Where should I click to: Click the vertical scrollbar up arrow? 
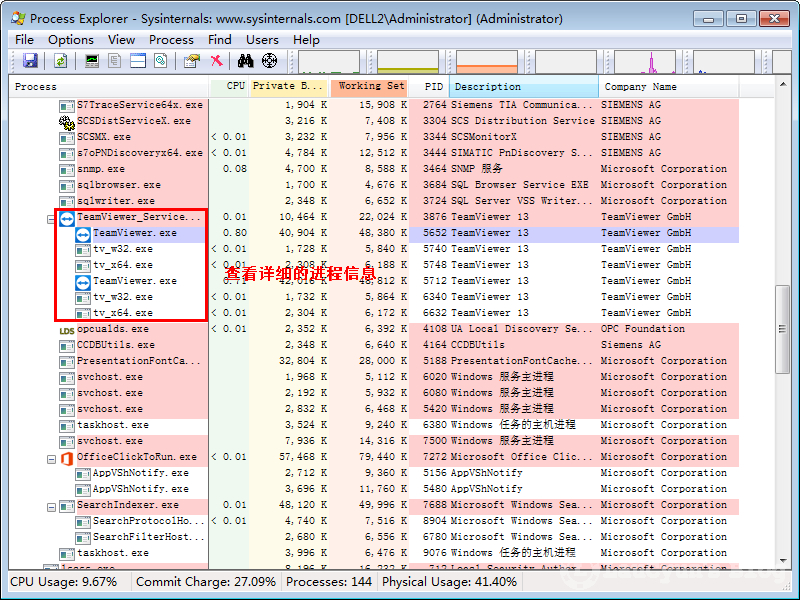click(x=783, y=84)
